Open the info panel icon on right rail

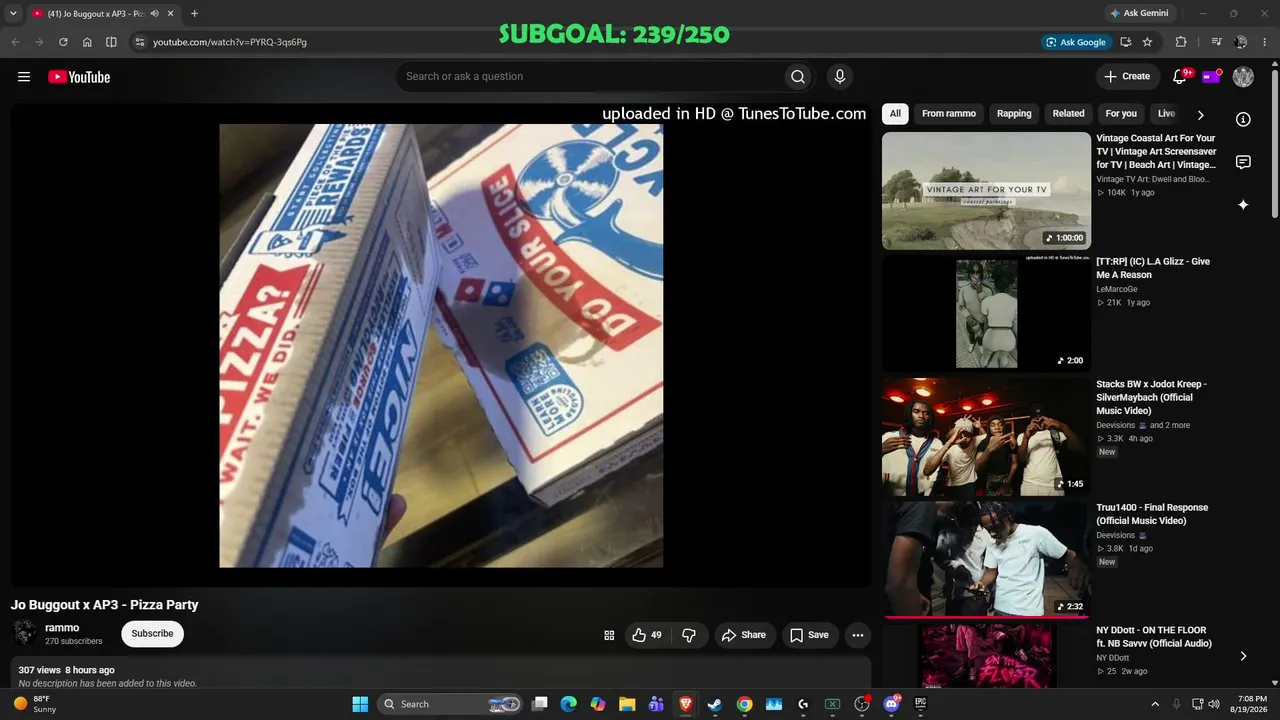1243,119
